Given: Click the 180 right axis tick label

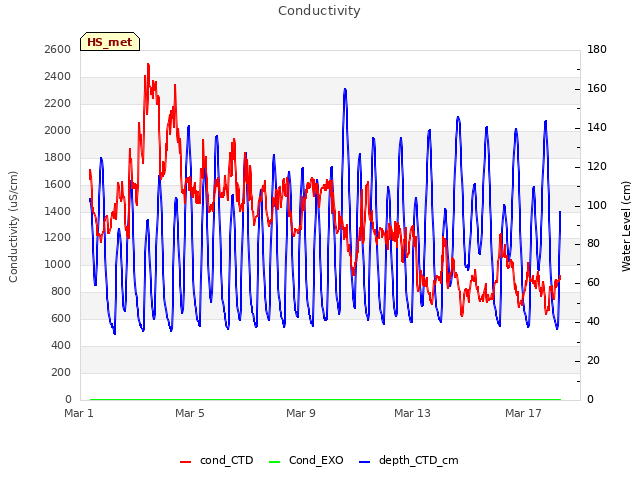Looking at the screenshot, I should [x=597, y=49].
